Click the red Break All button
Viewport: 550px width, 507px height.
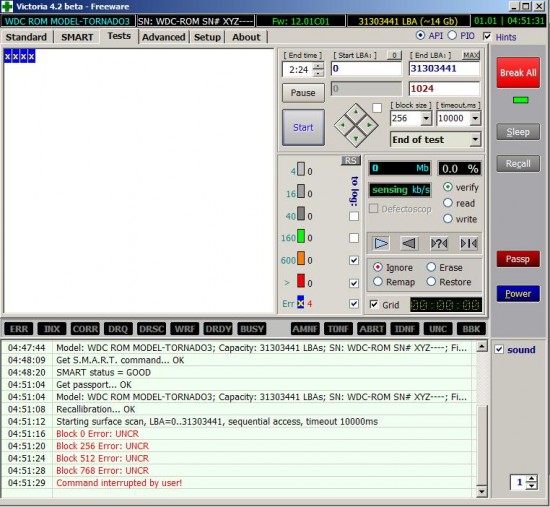click(518, 73)
